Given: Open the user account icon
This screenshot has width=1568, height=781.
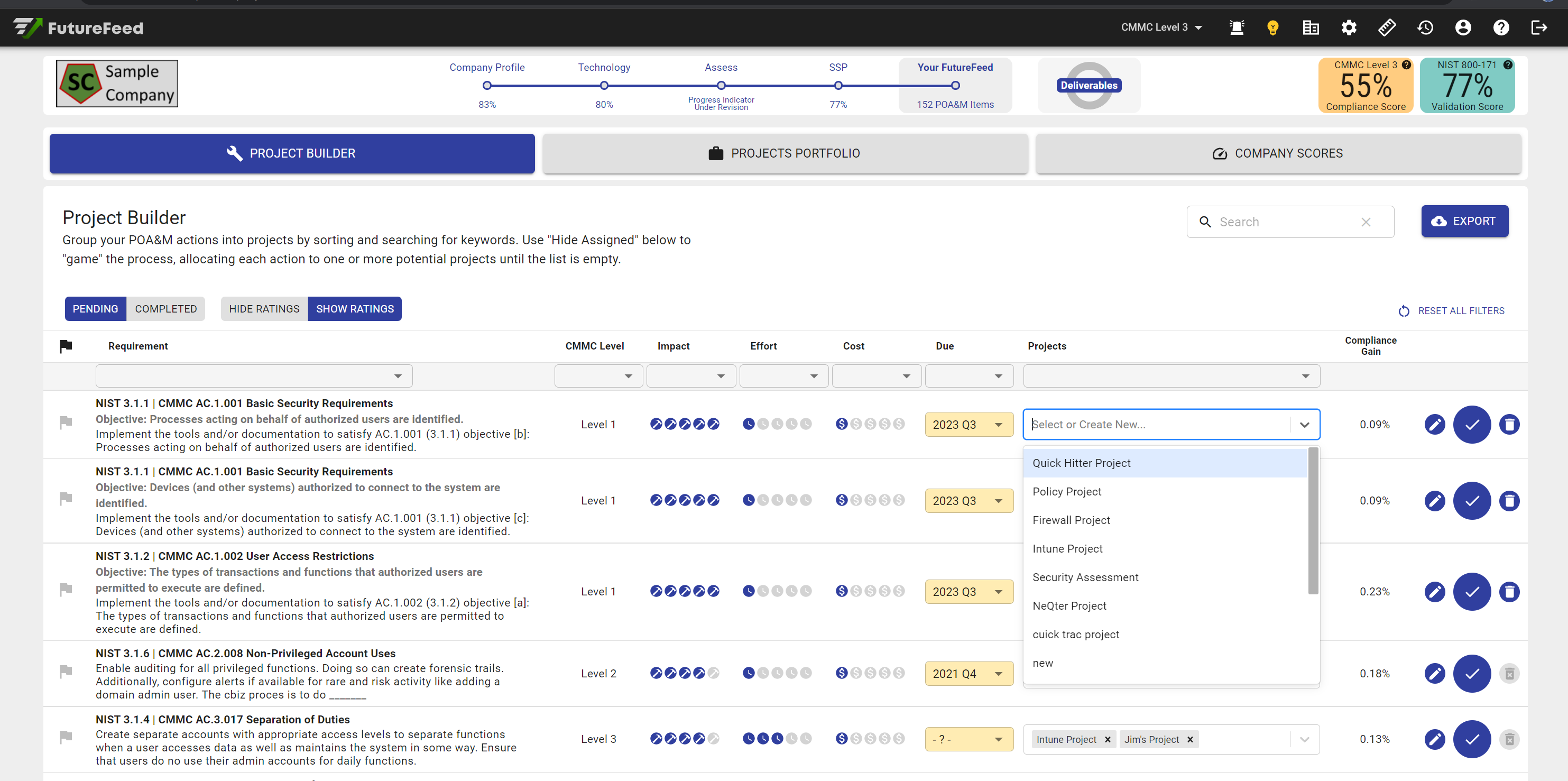Looking at the screenshot, I should coord(1463,27).
